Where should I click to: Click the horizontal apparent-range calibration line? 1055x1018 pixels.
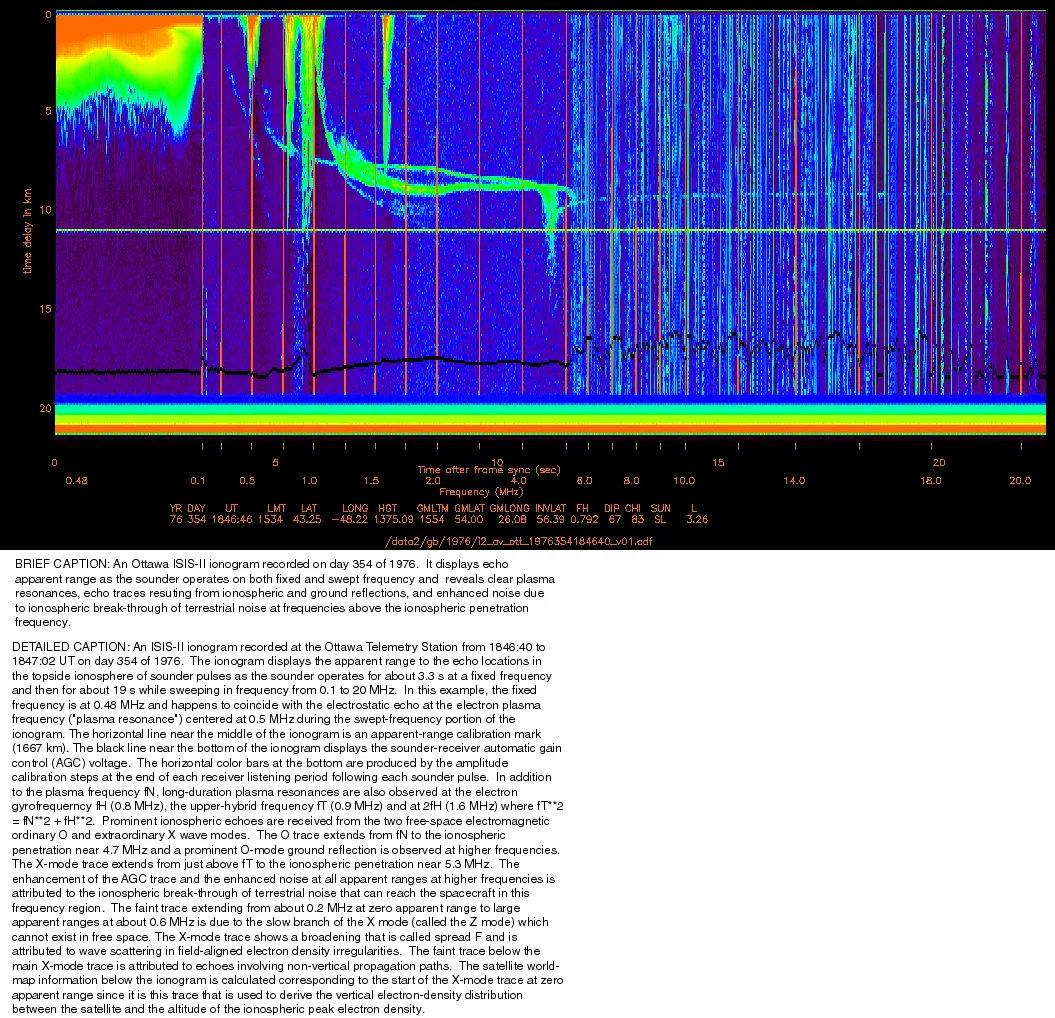550,231
